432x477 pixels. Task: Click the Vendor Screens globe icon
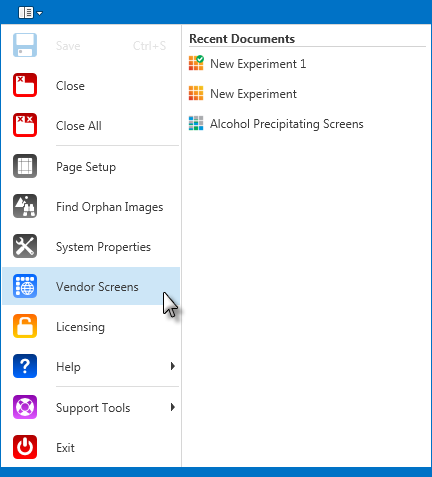click(x=25, y=286)
